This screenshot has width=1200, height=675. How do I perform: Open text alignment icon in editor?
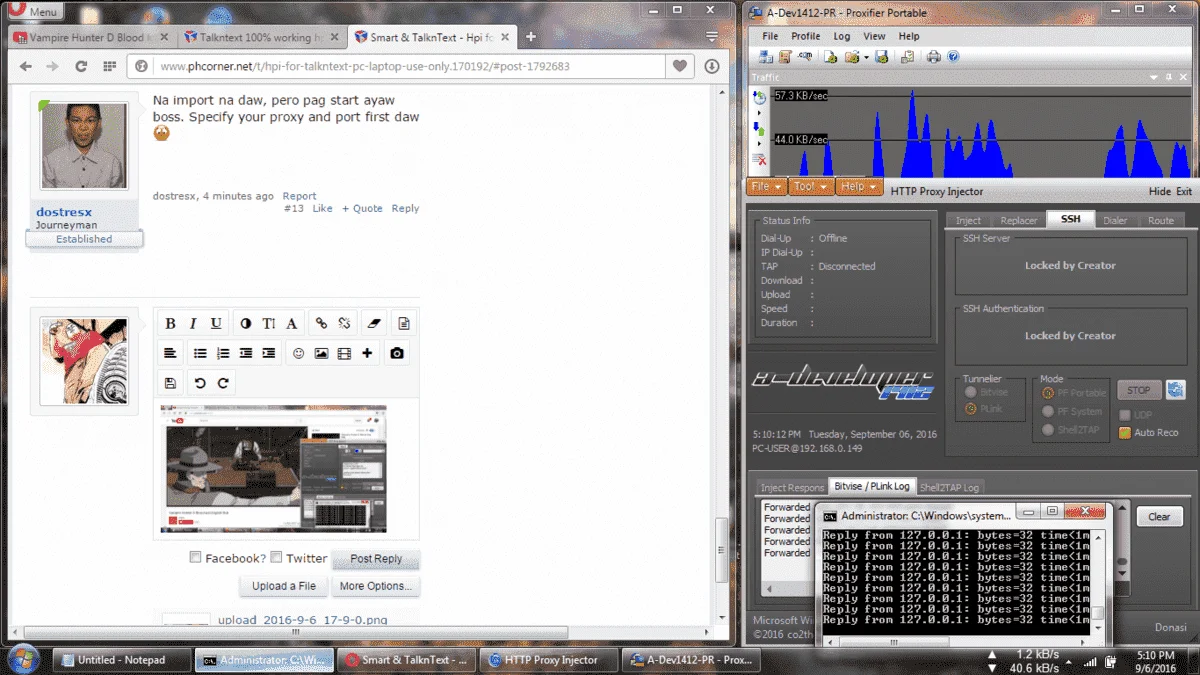[170, 353]
